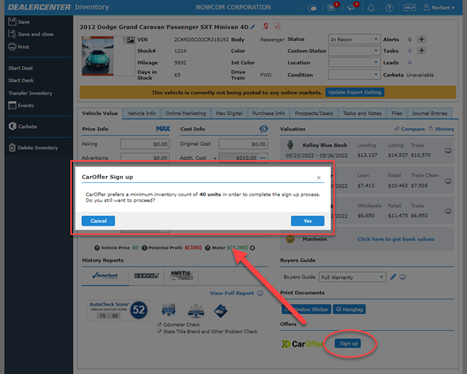Add an alert with the plus icon
Image resolution: width=467 pixels, height=374 pixels.
421,39
